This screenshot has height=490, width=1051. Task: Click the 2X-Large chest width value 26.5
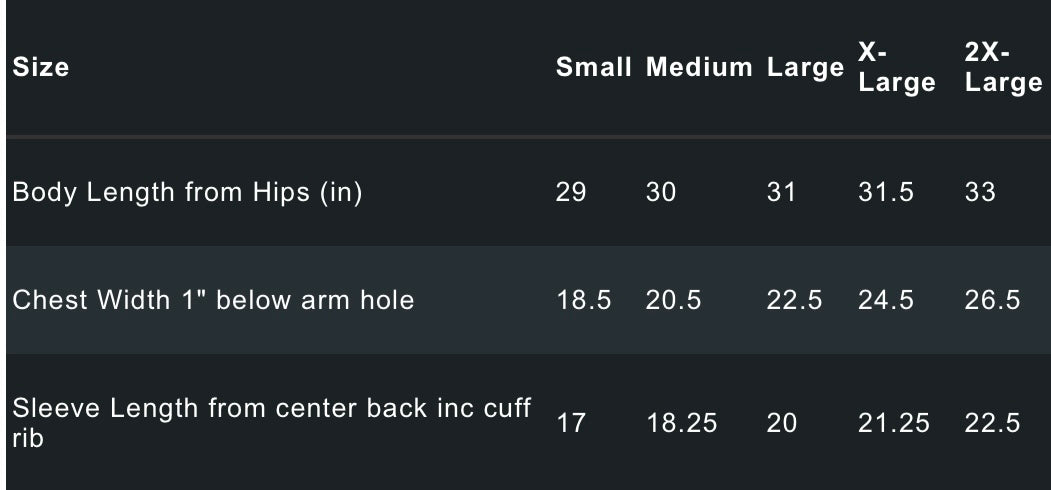pos(993,300)
